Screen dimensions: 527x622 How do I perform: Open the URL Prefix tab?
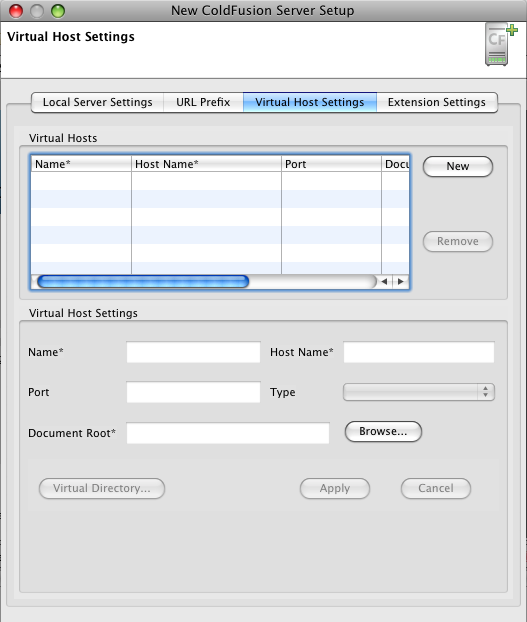pyautogui.click(x=203, y=102)
